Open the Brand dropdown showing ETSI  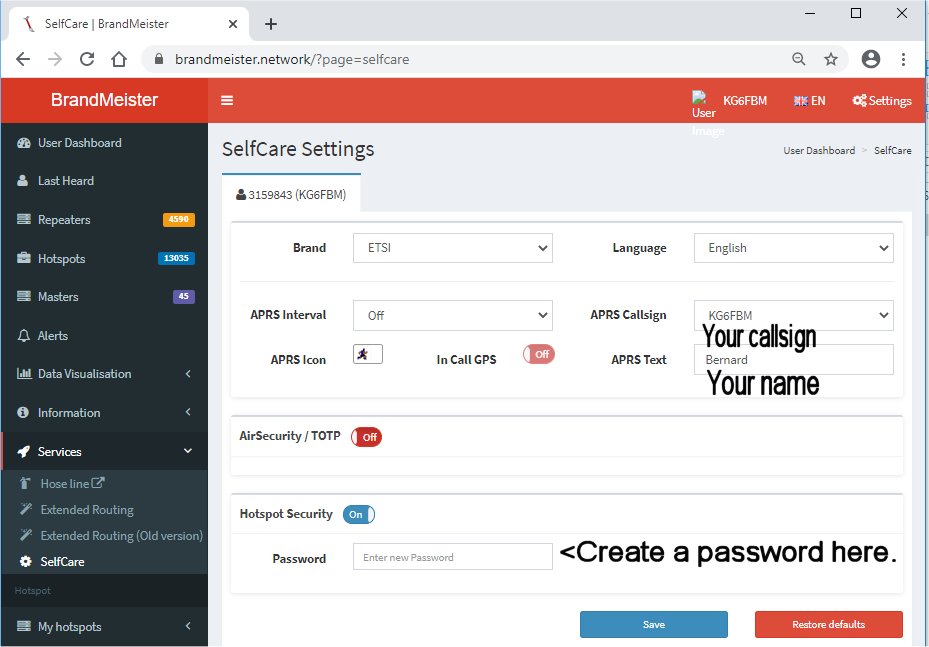[x=453, y=248]
